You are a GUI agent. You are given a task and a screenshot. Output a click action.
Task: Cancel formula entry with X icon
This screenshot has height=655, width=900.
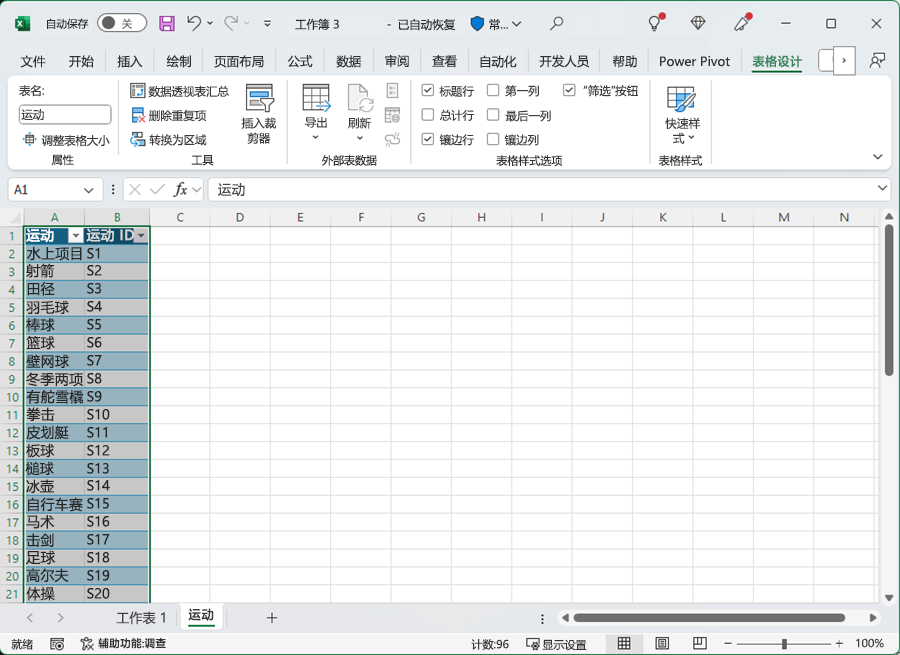pyautogui.click(x=135, y=189)
